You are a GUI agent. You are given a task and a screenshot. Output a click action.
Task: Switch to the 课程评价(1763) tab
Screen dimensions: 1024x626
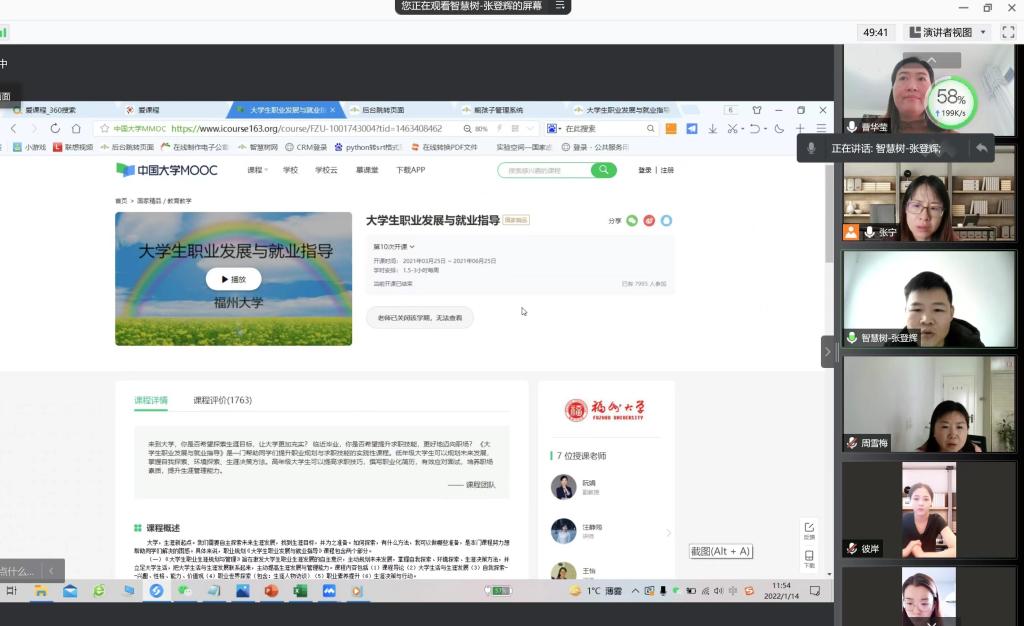point(222,400)
